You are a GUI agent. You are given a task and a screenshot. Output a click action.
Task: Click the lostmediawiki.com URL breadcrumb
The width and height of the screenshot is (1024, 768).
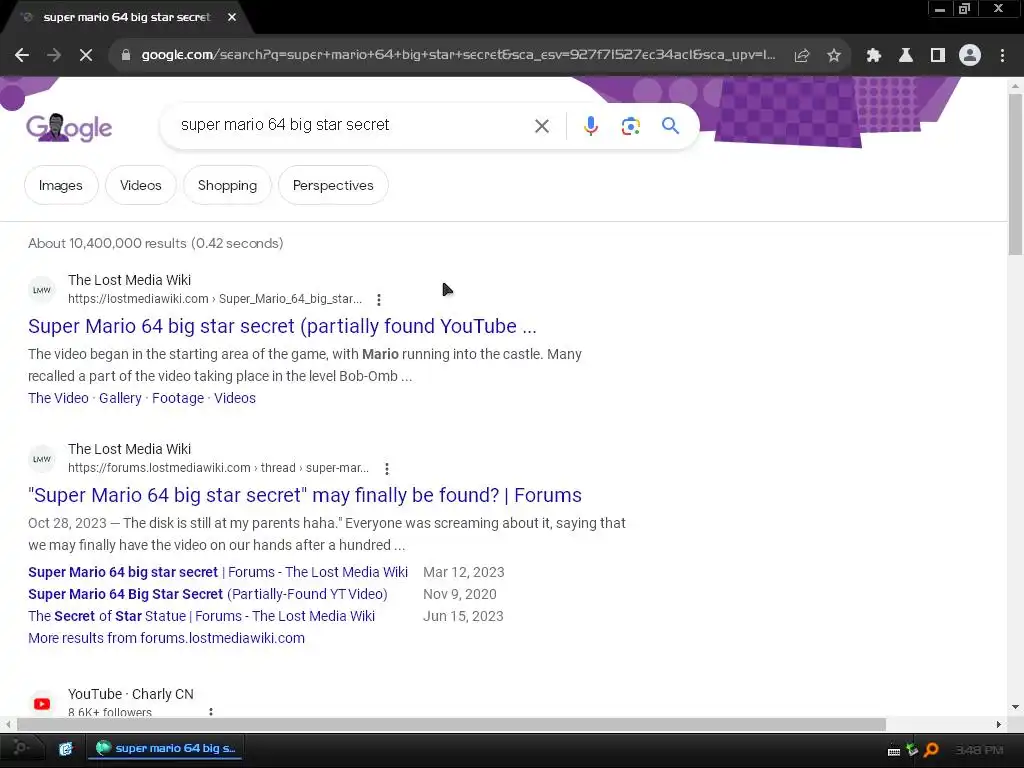215,299
